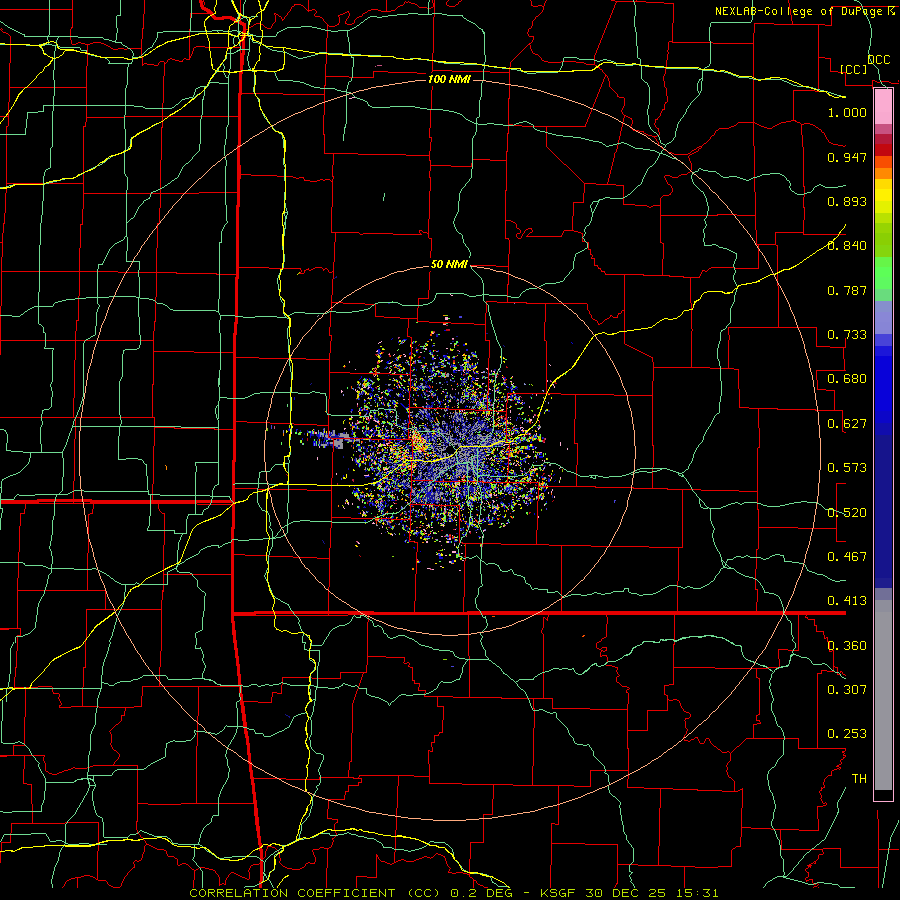Click the 0.253 legend value
The width and height of the screenshot is (900, 900).
pyautogui.click(x=847, y=734)
